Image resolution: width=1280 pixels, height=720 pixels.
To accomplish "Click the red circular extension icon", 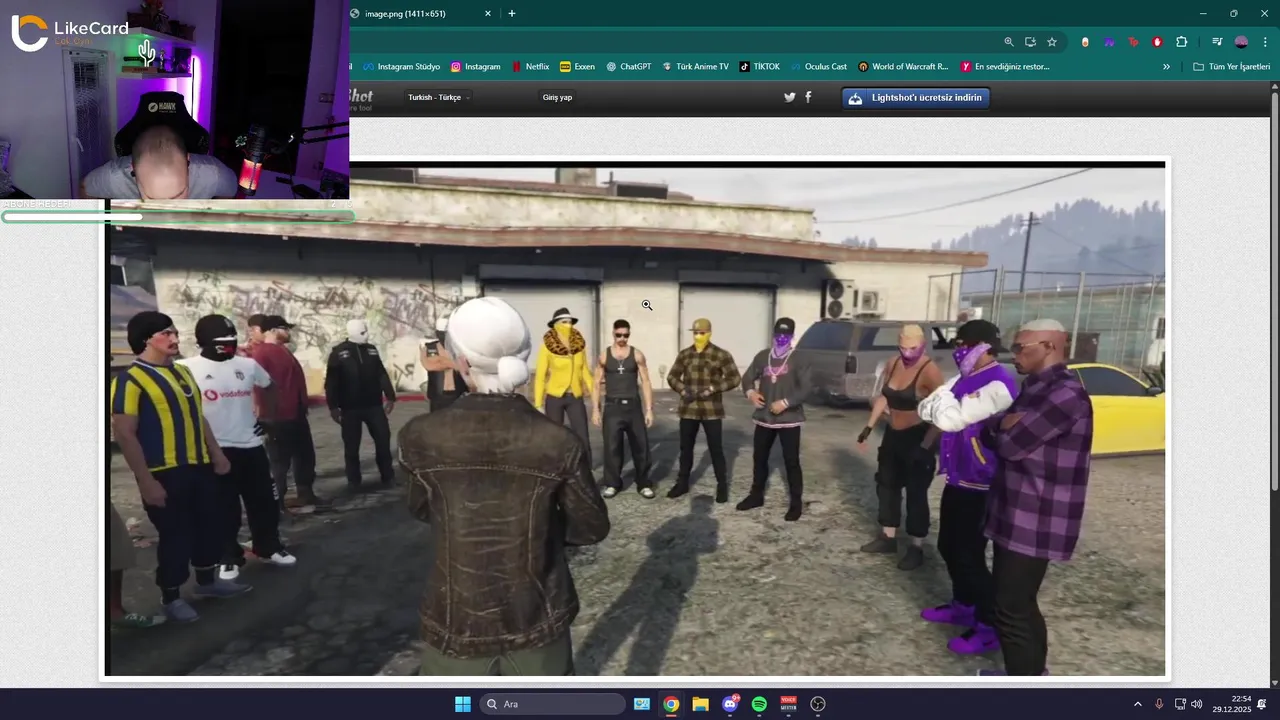I will pos(1157,42).
